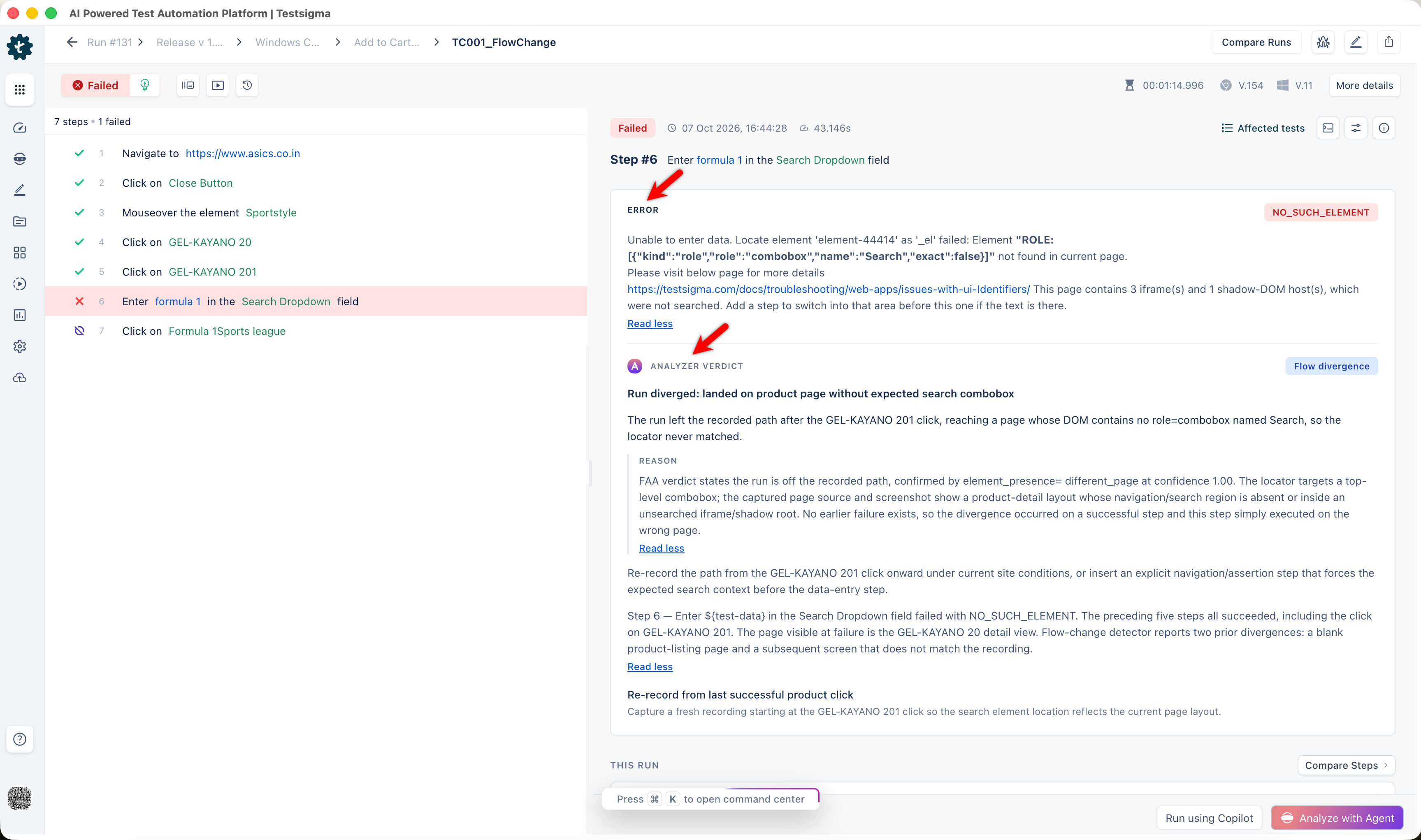Open the Testsigma gear logo home
Image resolution: width=1421 pixels, height=840 pixels.
point(20,47)
